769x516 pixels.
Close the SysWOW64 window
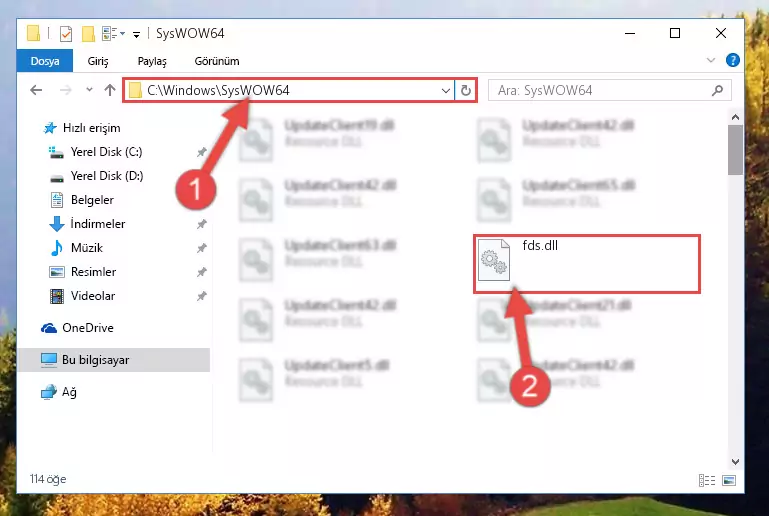coord(721,33)
